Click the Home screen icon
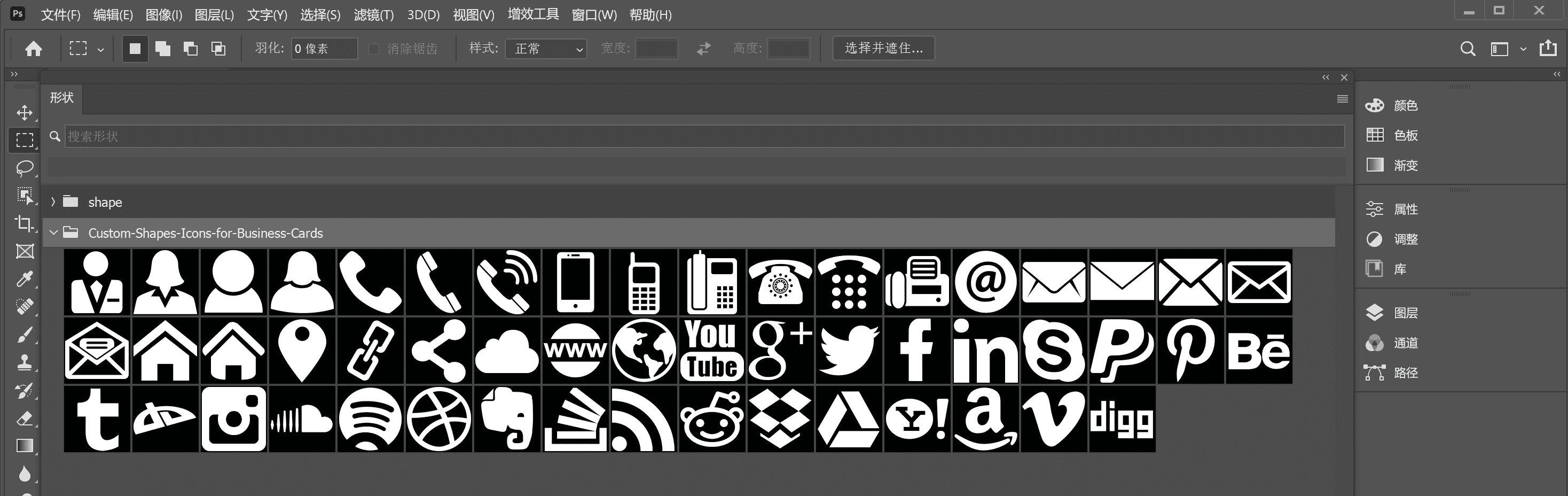The height and width of the screenshot is (496, 1568). click(34, 49)
